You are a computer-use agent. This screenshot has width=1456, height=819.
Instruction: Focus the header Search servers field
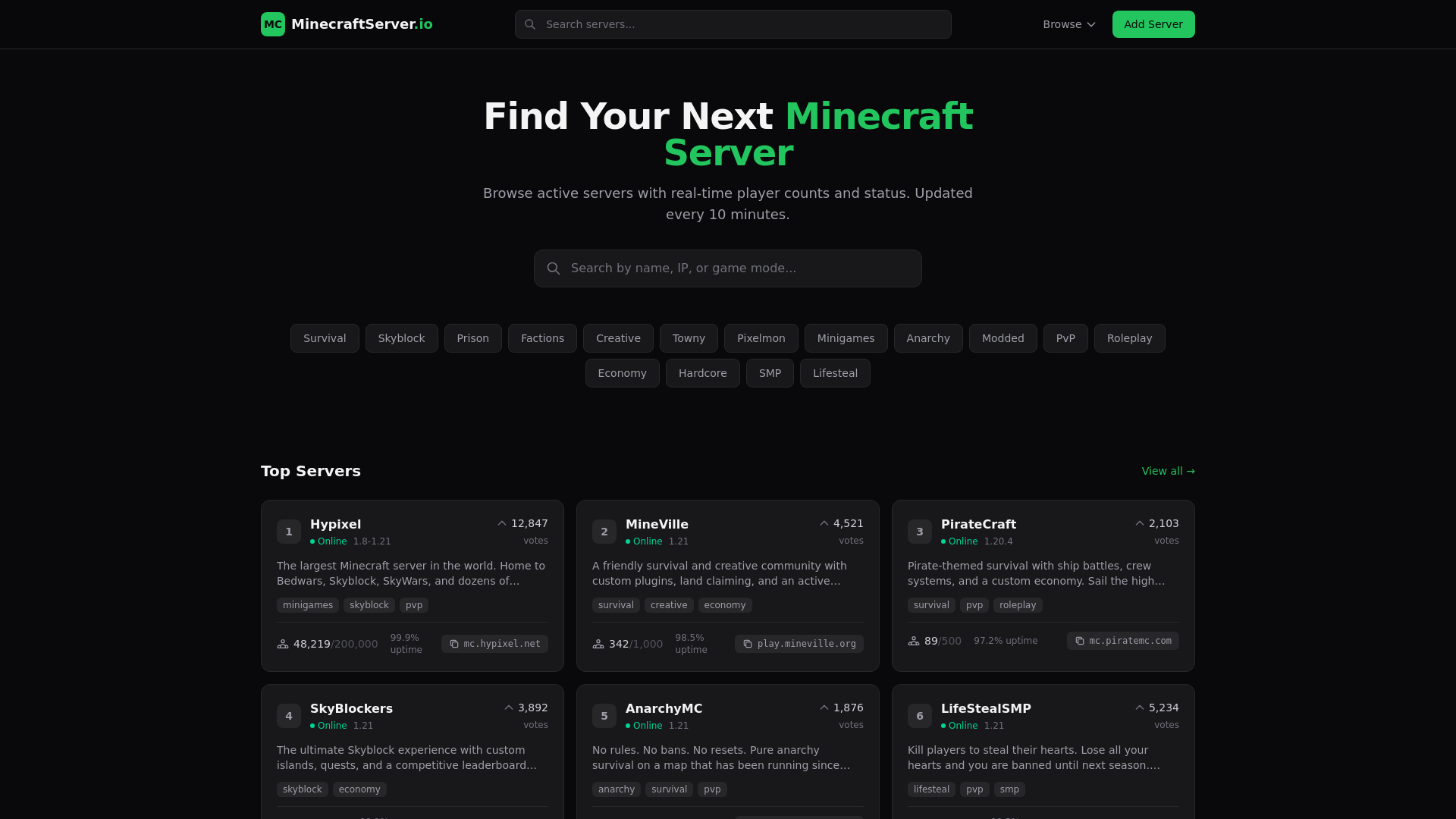click(x=733, y=24)
